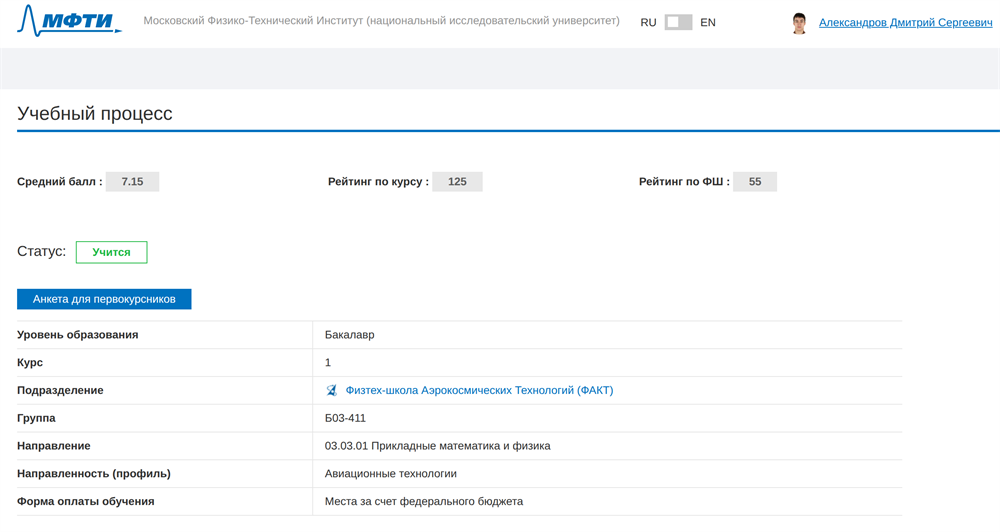Click the Учебный процесс heading
The width and height of the screenshot is (1000, 532).
click(95, 114)
